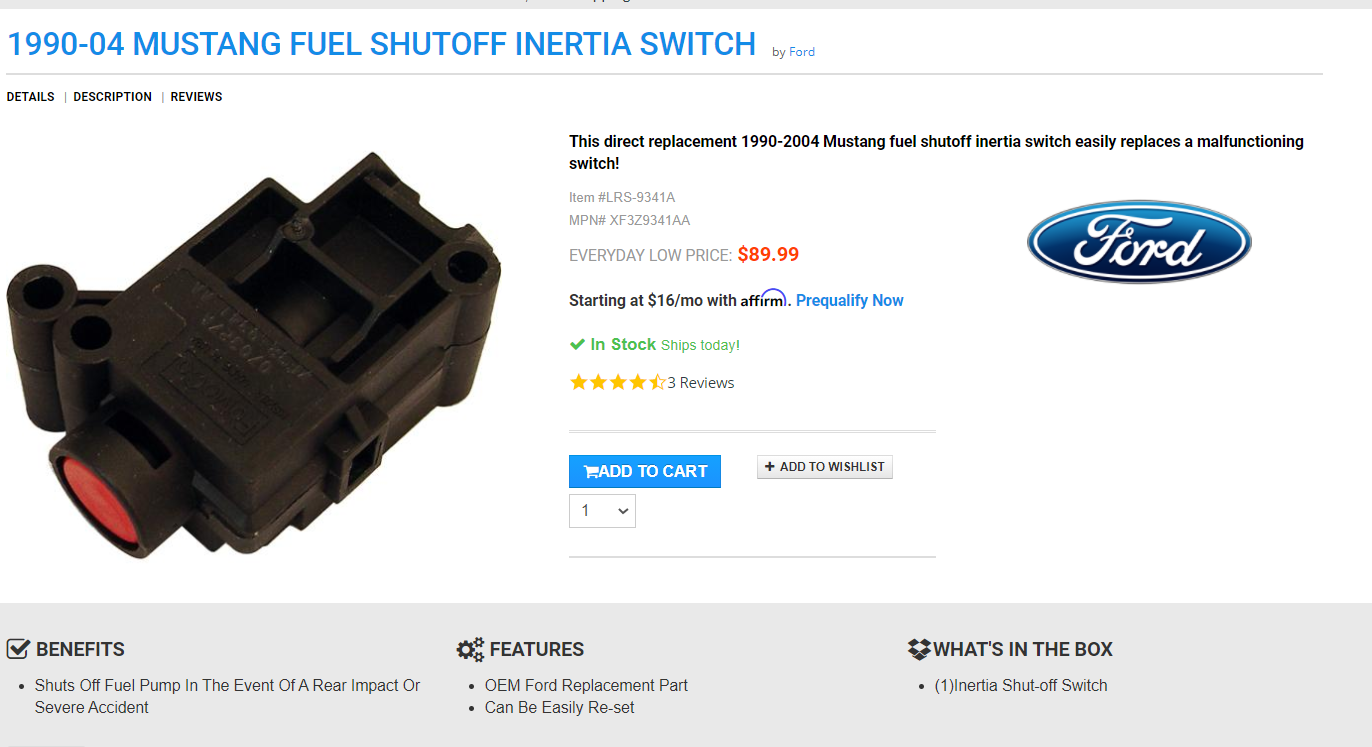Click the product title heading
Screen dimensions: 1372x747
(x=381, y=44)
